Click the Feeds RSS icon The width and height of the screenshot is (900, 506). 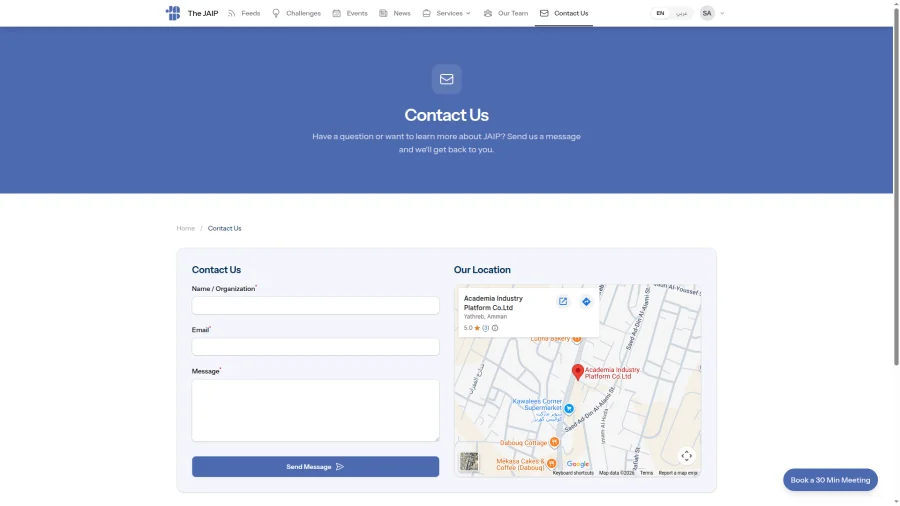(232, 13)
